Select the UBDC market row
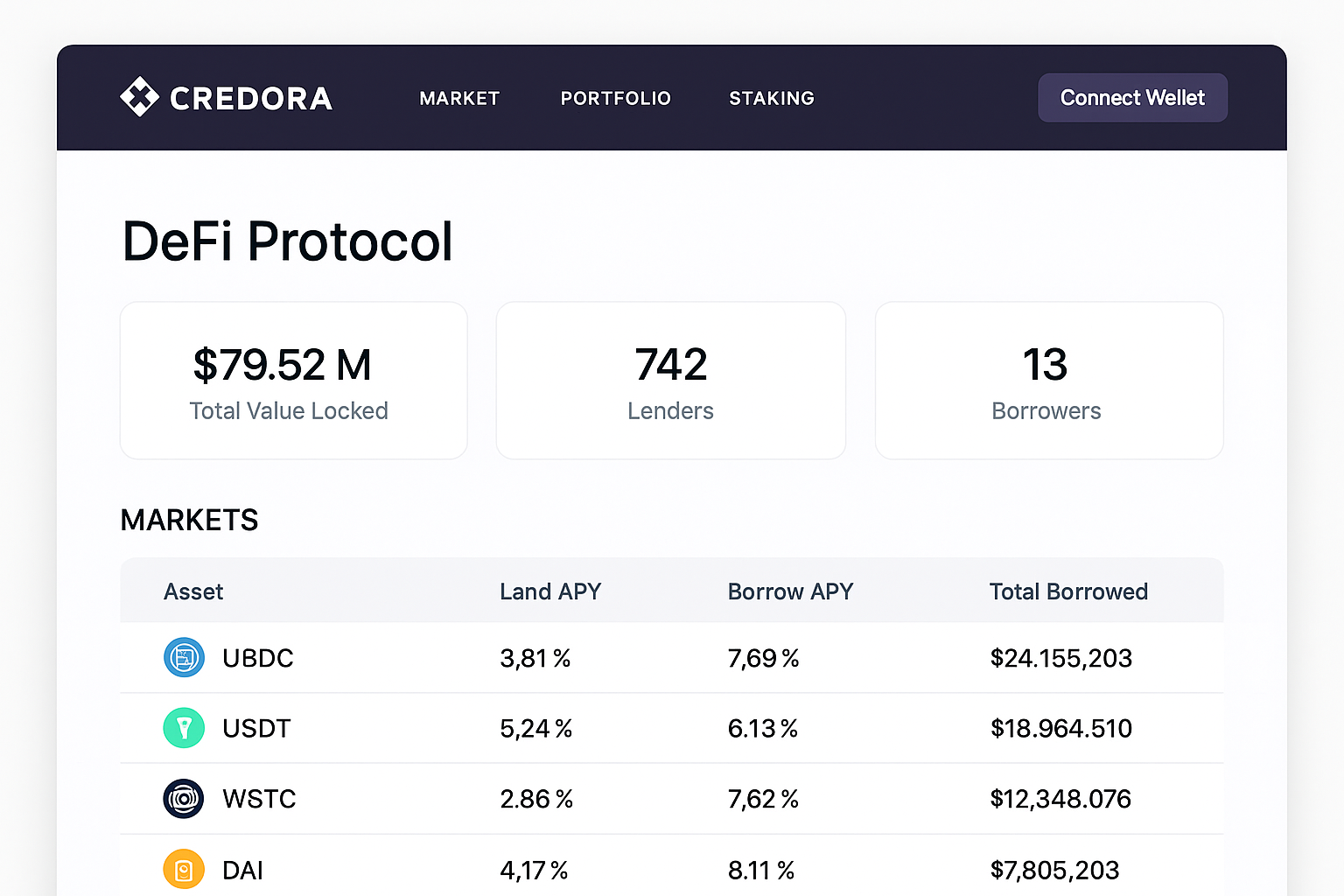This screenshot has height=896, width=1344. pyautogui.click(x=670, y=658)
